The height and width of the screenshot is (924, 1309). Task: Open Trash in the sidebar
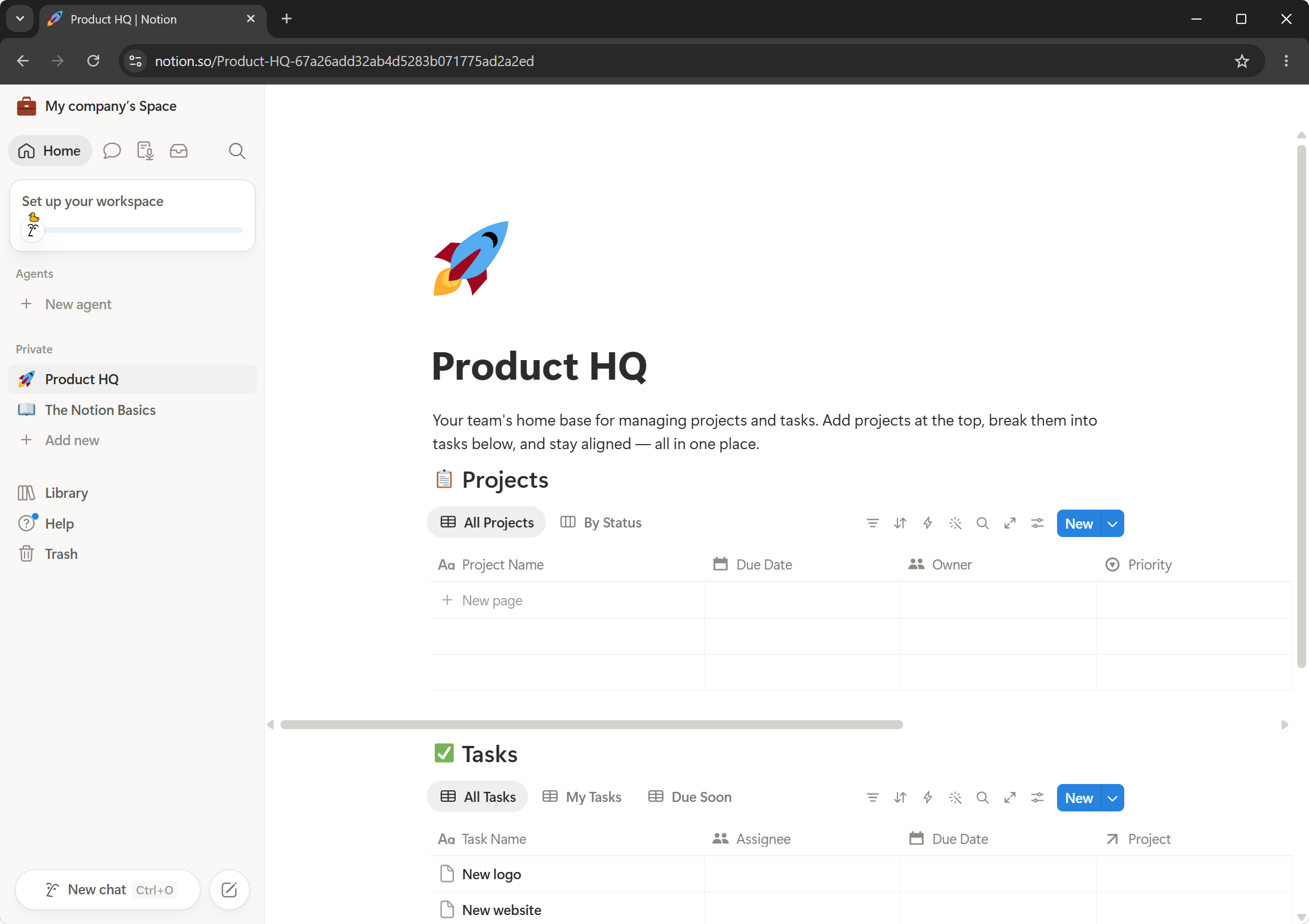pos(132,554)
